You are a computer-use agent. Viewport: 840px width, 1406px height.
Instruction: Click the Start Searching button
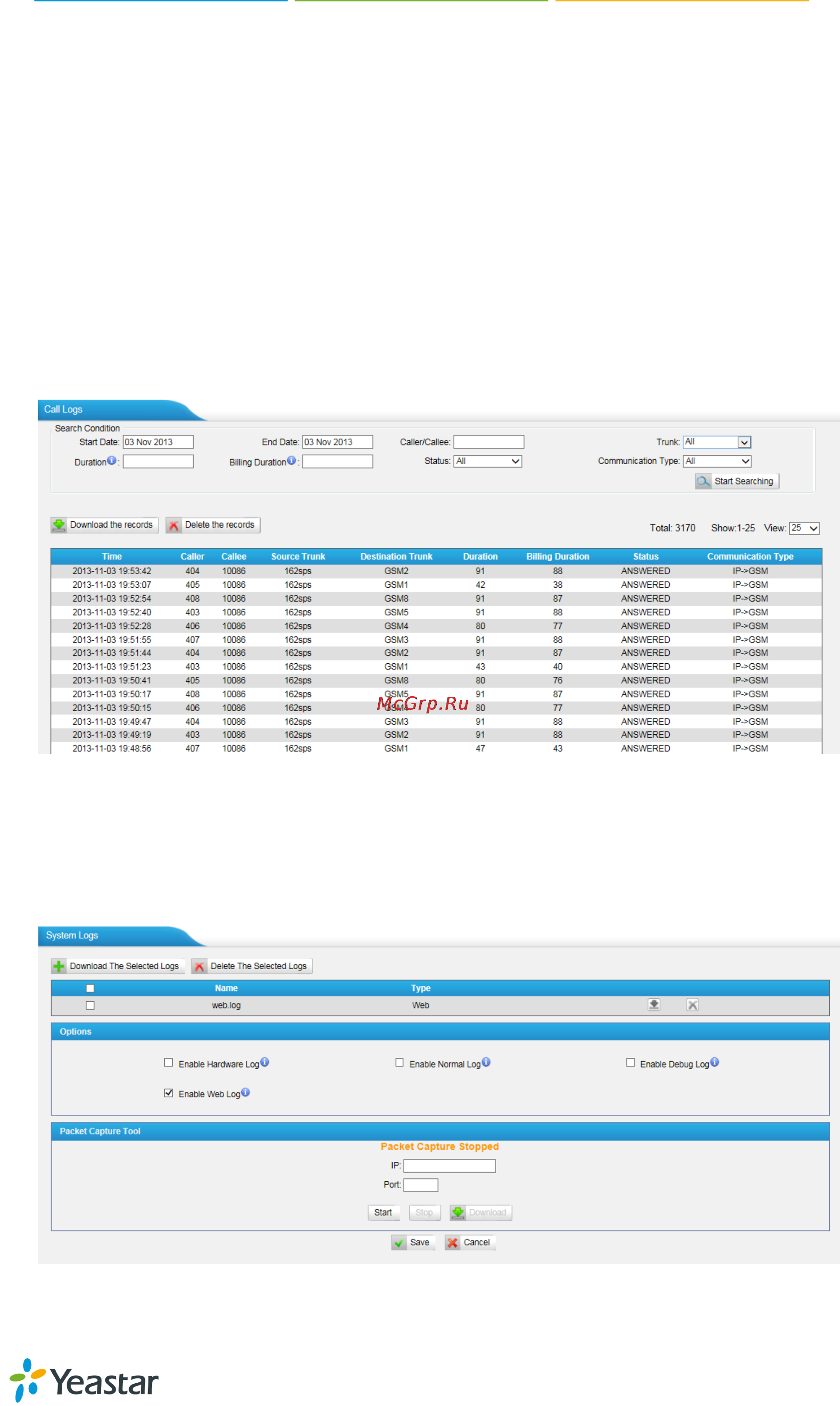[x=737, y=481]
